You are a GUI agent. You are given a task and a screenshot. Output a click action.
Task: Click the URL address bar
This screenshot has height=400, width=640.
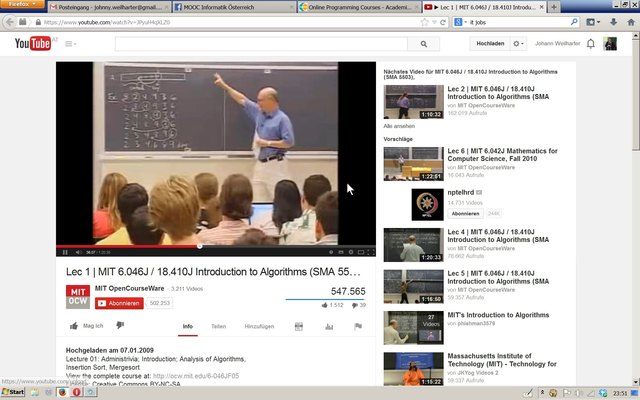click(x=229, y=22)
